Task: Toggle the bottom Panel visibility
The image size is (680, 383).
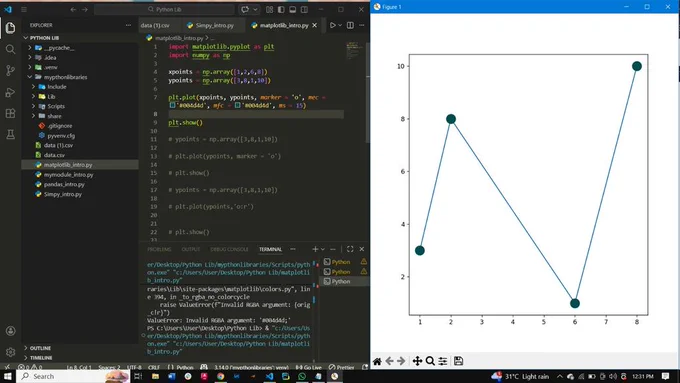Action: click(293, 9)
